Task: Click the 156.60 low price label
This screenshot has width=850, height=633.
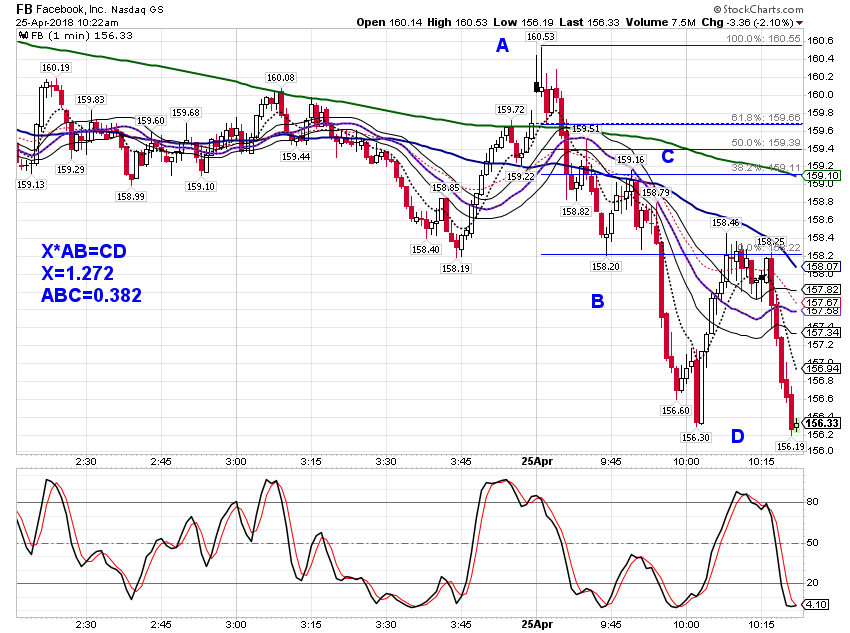Action: coord(675,411)
